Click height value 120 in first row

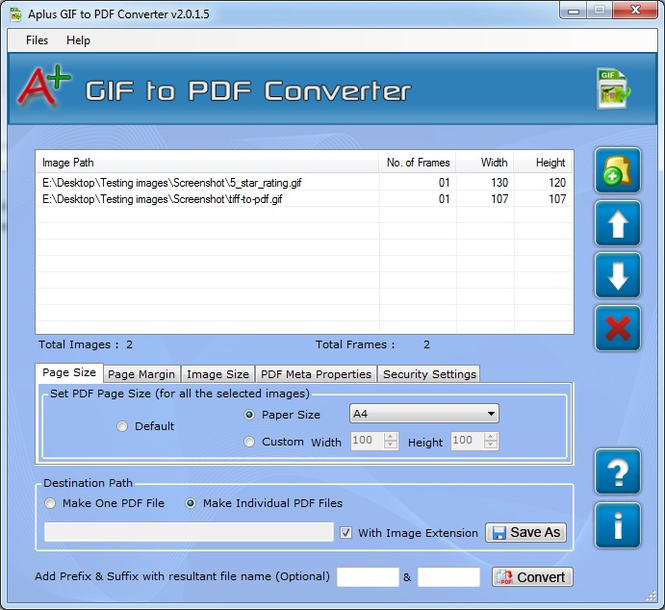pyautogui.click(x=557, y=182)
